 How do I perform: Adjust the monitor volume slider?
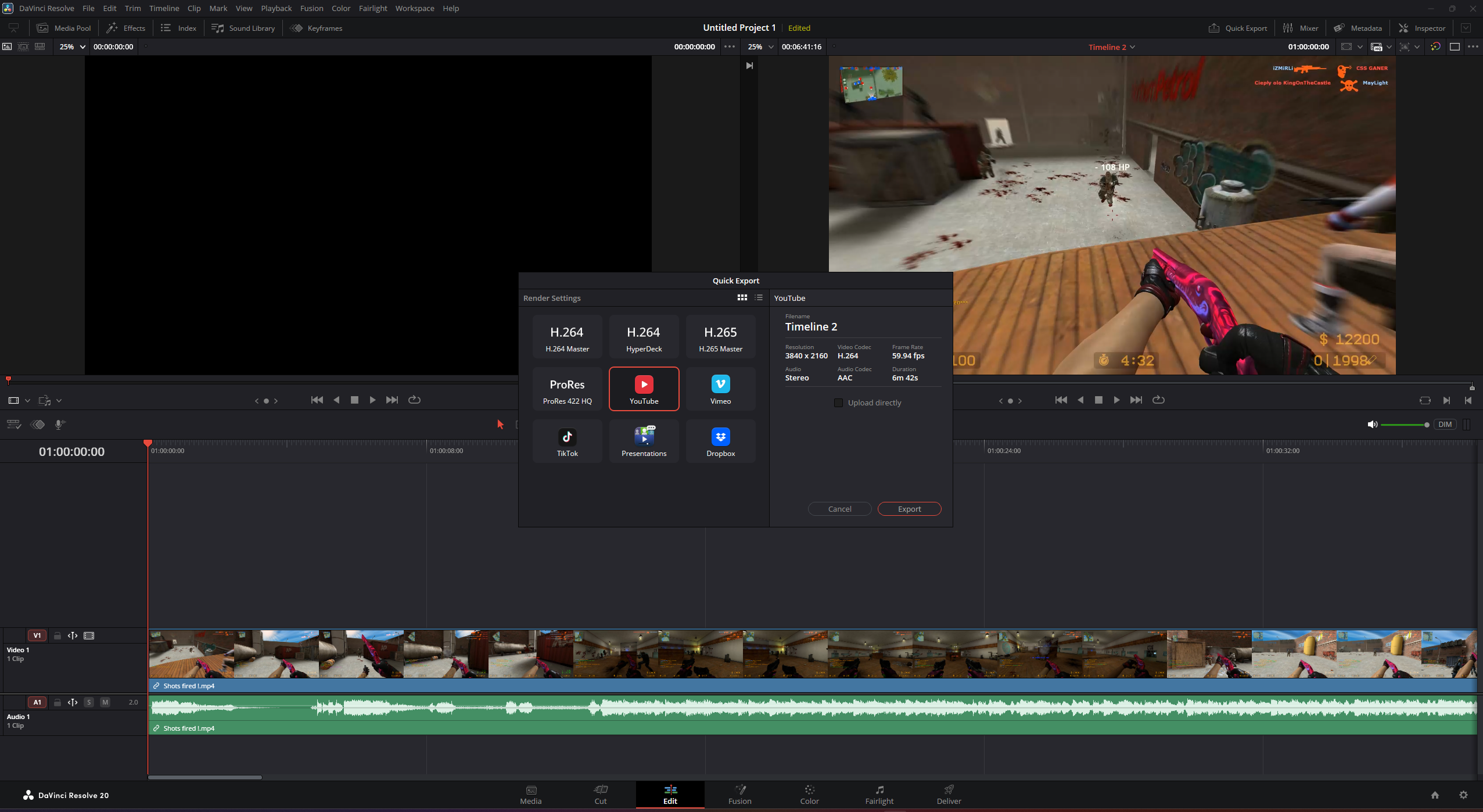point(1404,425)
